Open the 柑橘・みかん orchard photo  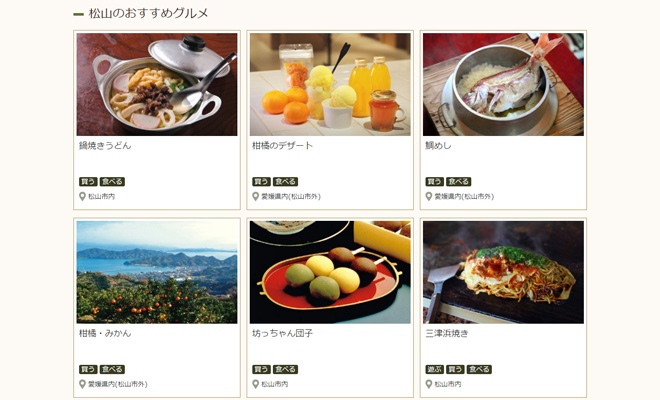(157, 272)
